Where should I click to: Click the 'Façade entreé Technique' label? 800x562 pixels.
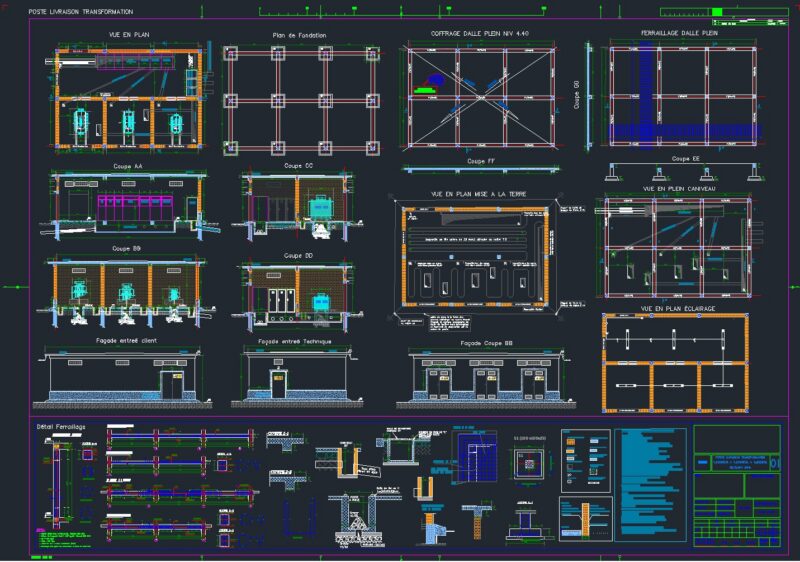tap(294, 341)
